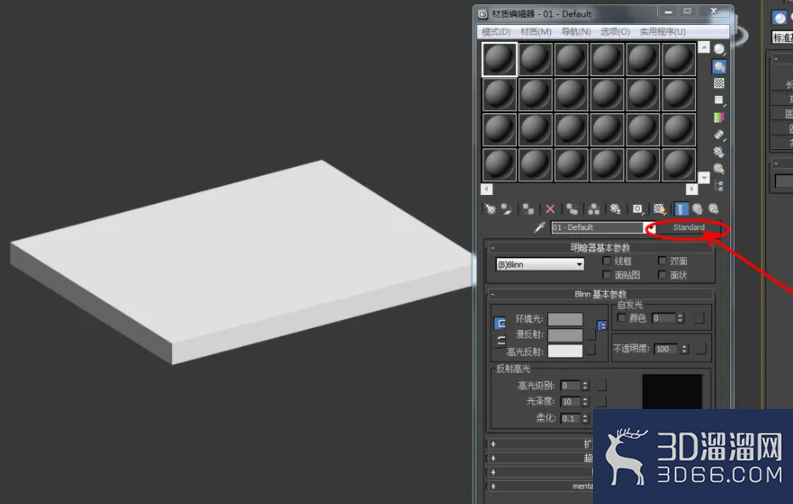This screenshot has width=793, height=504.
Task: Click the Make Unique icon
Action: click(594, 209)
